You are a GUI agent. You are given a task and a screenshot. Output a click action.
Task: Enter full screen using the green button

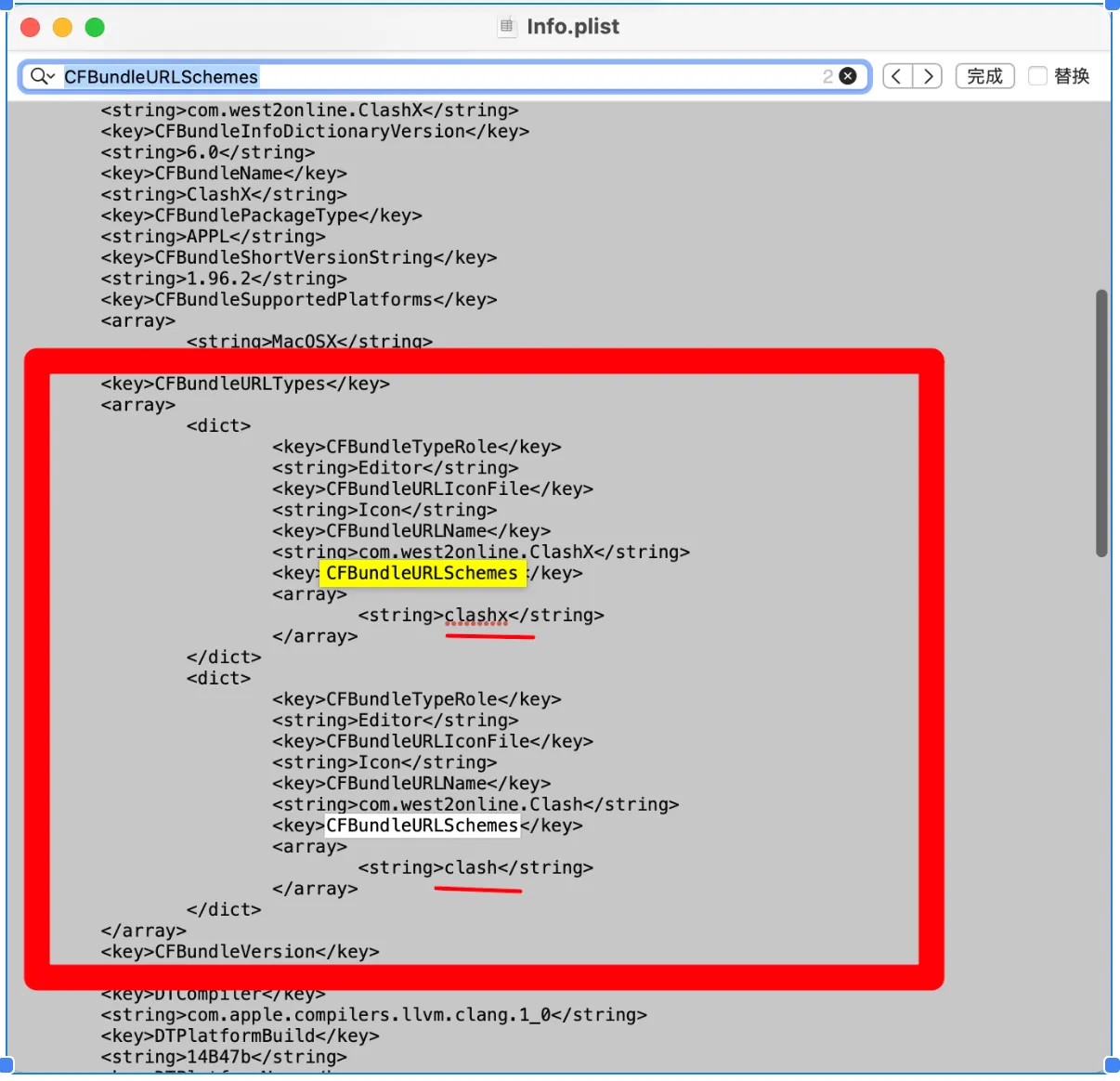click(94, 28)
